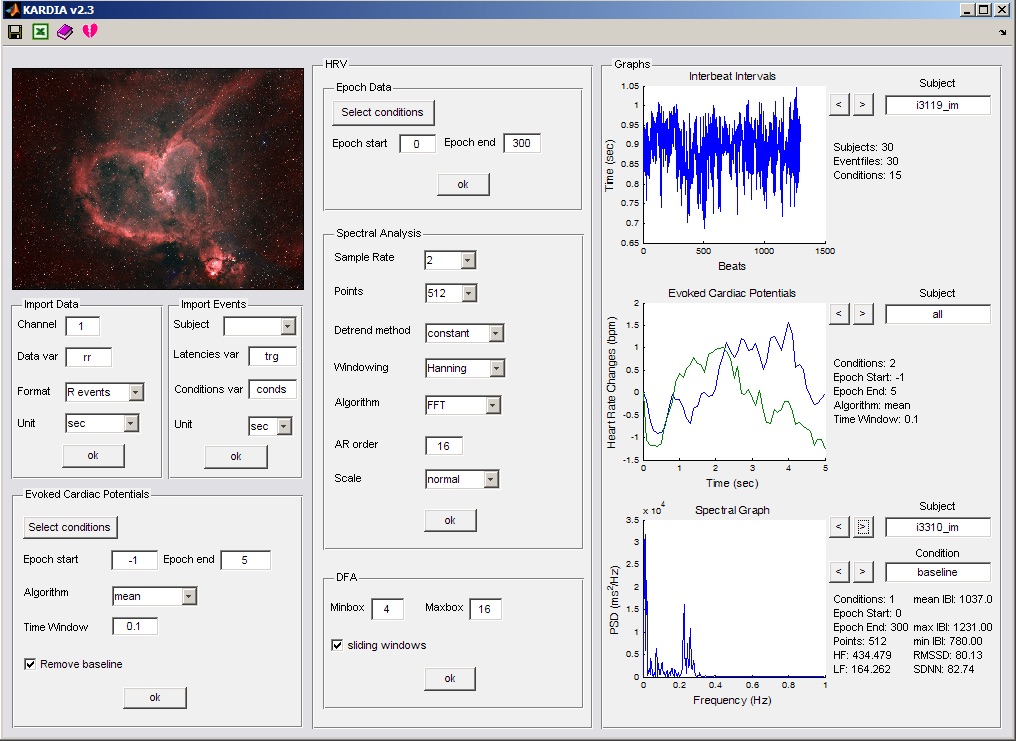This screenshot has width=1016, height=741.
Task: Go to previous subject in Interbeat Intervals
Action: coord(840,104)
